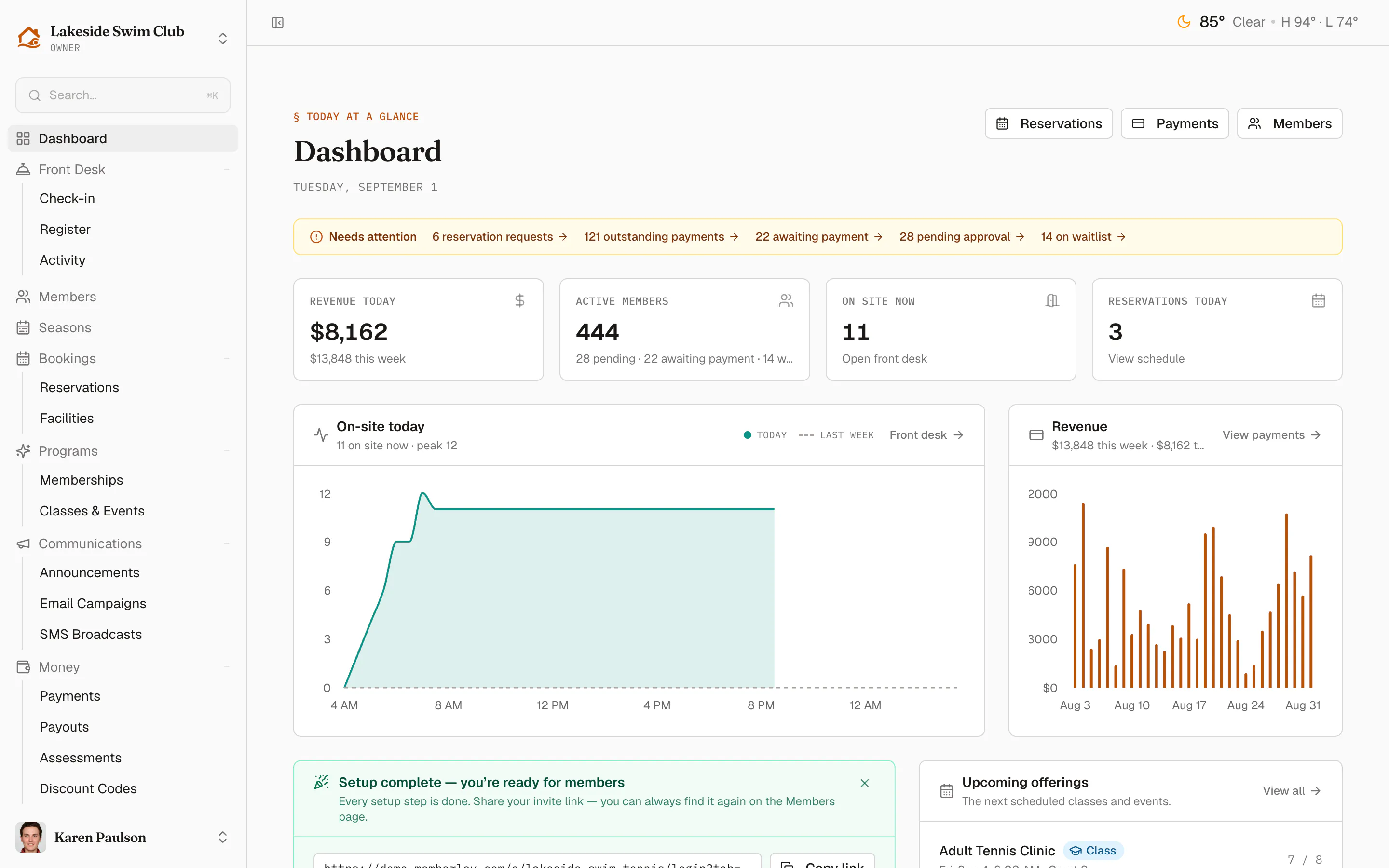
Task: Open Memberships page
Action: [x=82, y=480]
